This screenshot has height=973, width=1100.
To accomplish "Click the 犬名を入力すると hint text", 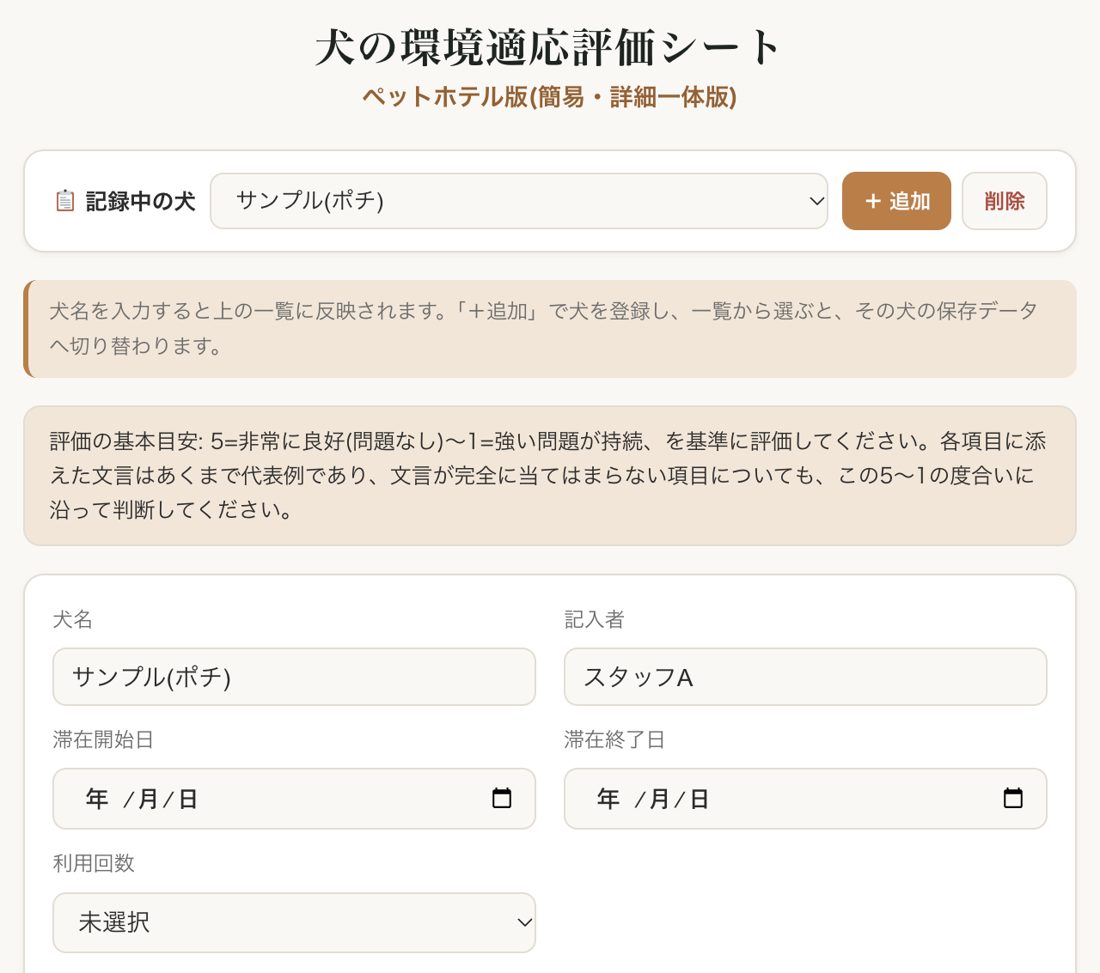I will [543, 328].
